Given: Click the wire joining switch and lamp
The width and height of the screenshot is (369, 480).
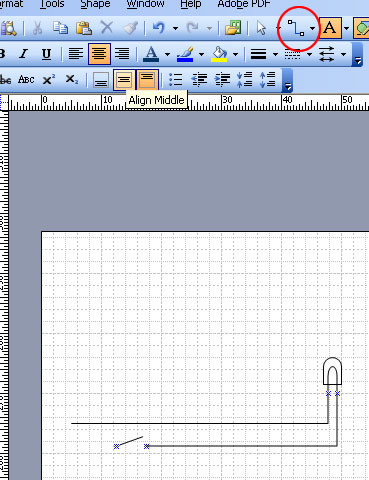Looking at the screenshot, I should point(241,445).
